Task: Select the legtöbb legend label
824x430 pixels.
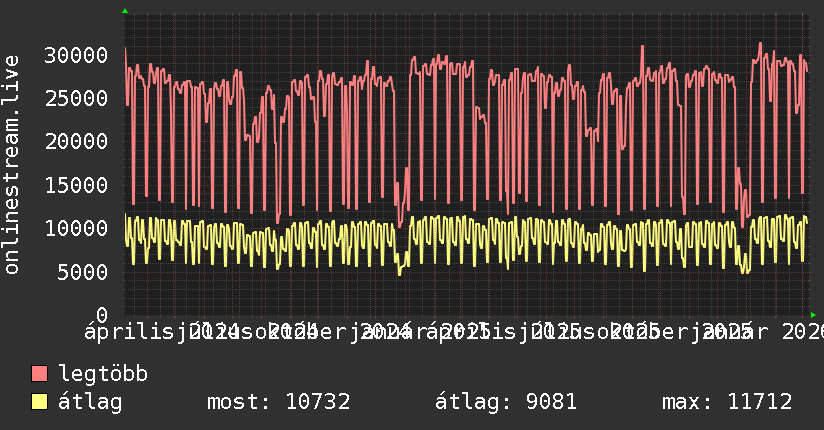Action: (103, 375)
